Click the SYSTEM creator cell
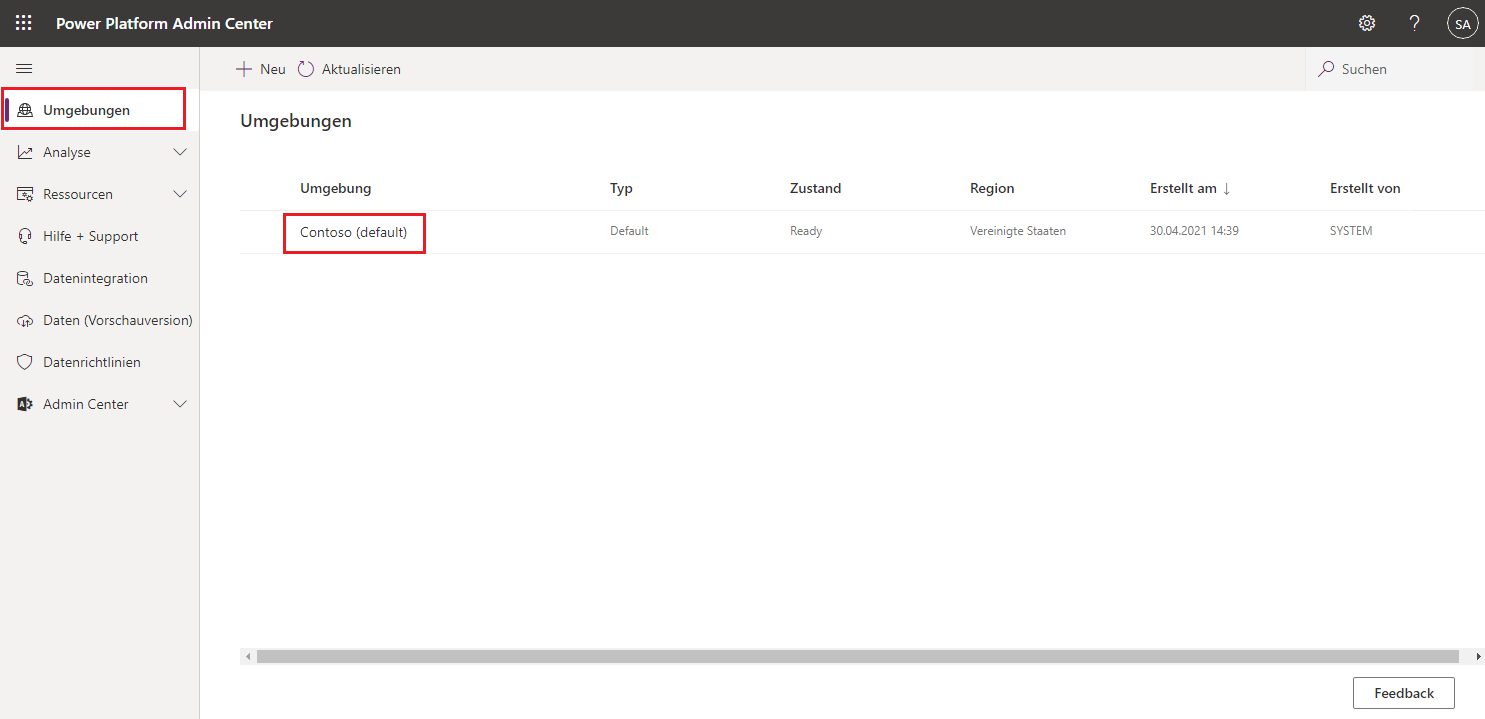The height and width of the screenshot is (719, 1485). pos(1351,231)
